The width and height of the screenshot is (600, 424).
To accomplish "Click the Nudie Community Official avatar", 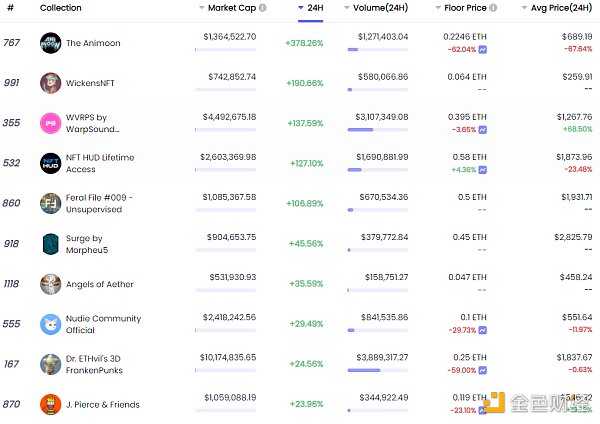I will pos(51,324).
